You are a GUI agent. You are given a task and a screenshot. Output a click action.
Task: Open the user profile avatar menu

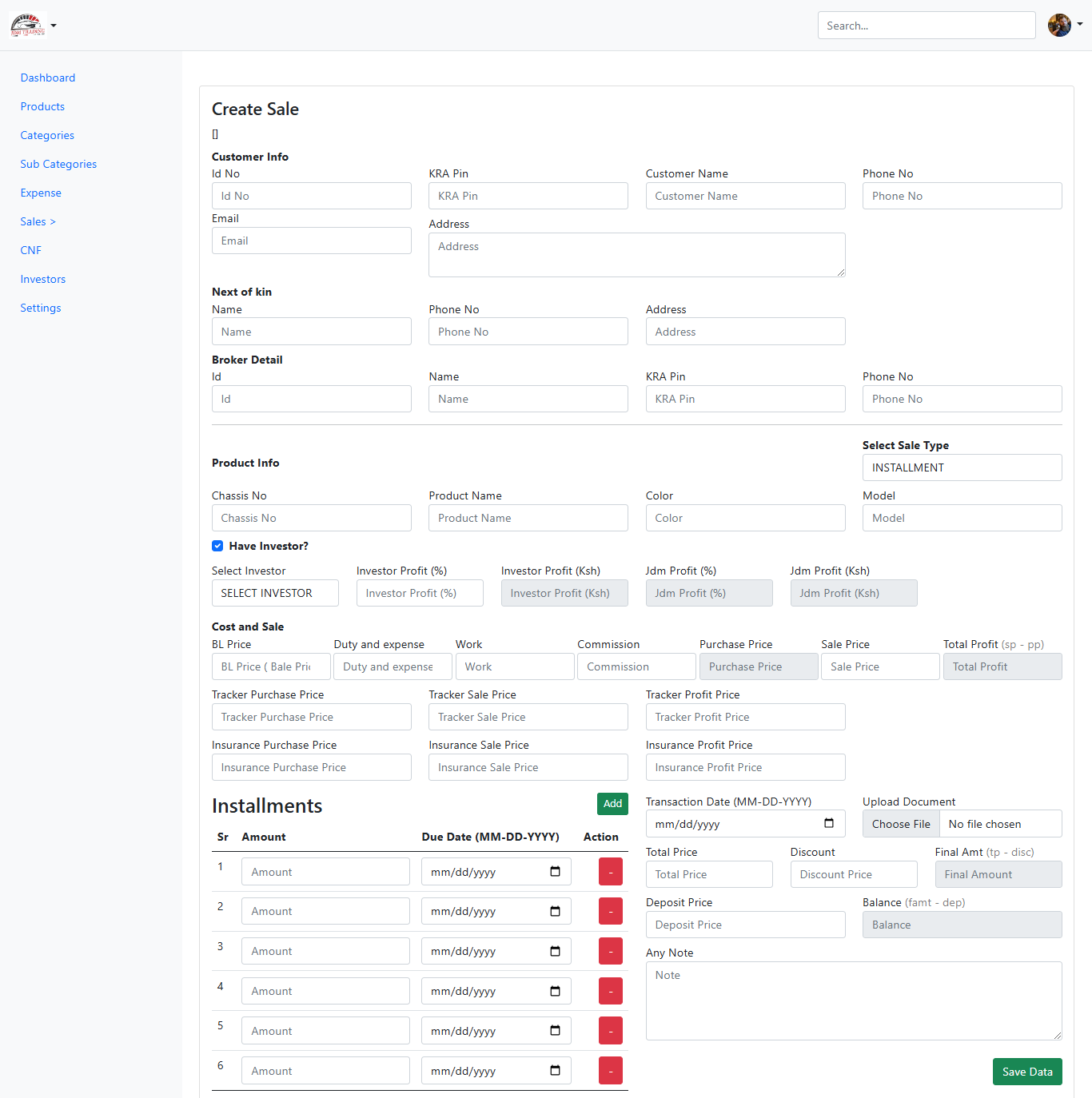pyautogui.click(x=1059, y=26)
